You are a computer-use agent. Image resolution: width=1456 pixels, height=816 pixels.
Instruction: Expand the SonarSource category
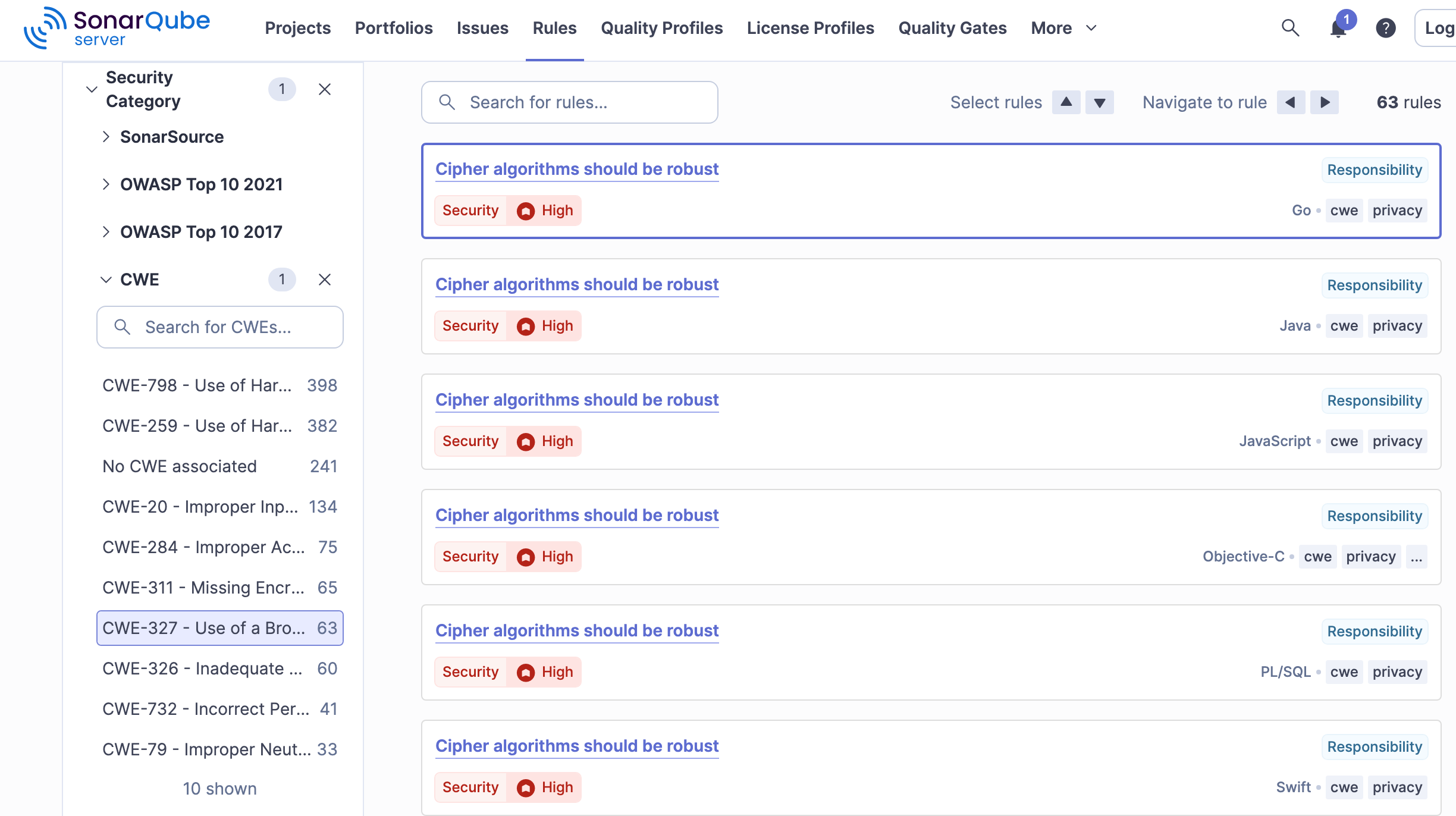pyautogui.click(x=172, y=137)
